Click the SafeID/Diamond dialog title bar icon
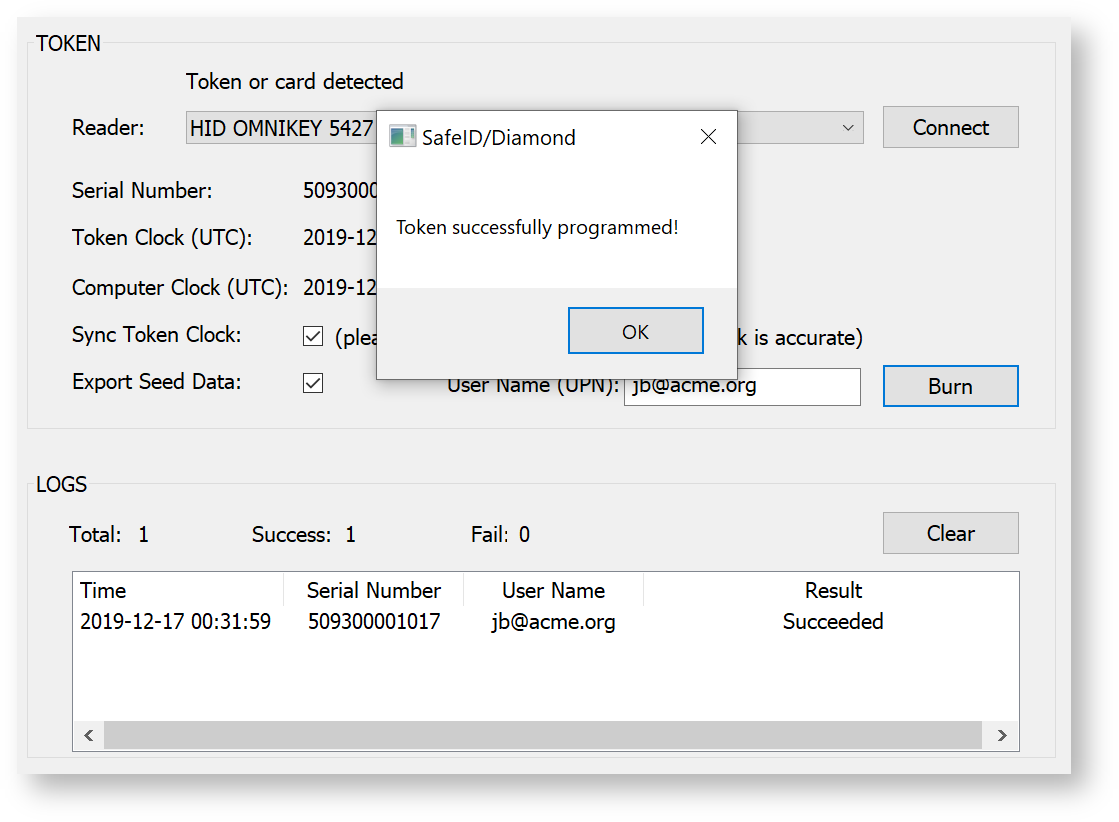This screenshot has width=1119, height=822. coord(403,136)
